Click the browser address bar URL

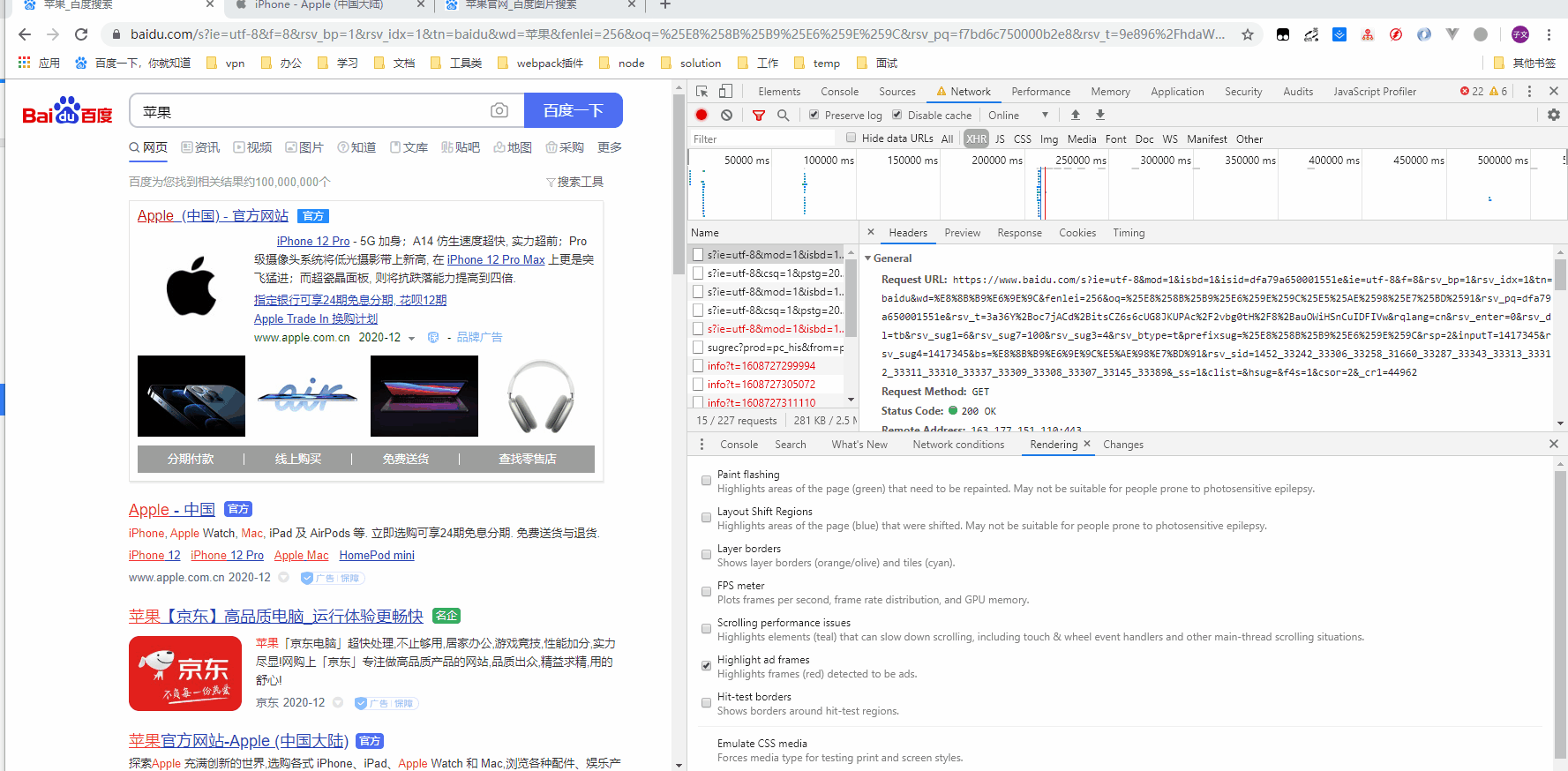click(x=678, y=34)
